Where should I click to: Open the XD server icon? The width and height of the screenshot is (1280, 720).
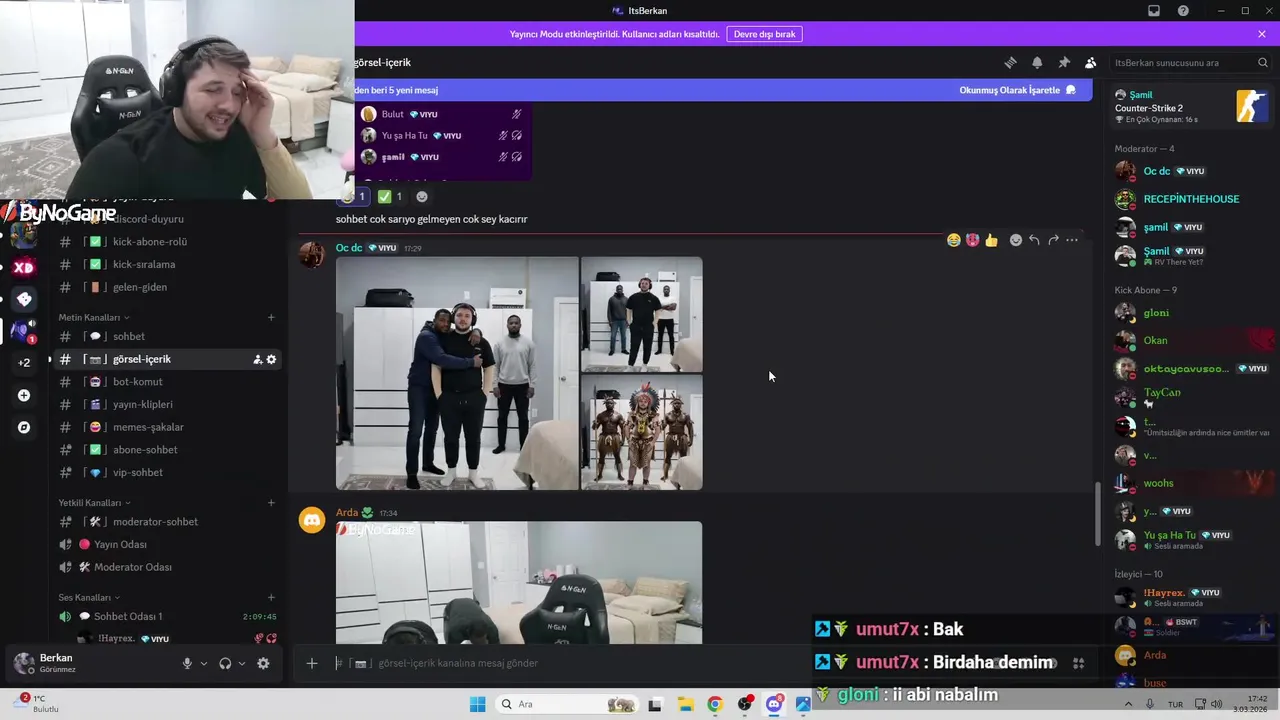[x=24, y=268]
